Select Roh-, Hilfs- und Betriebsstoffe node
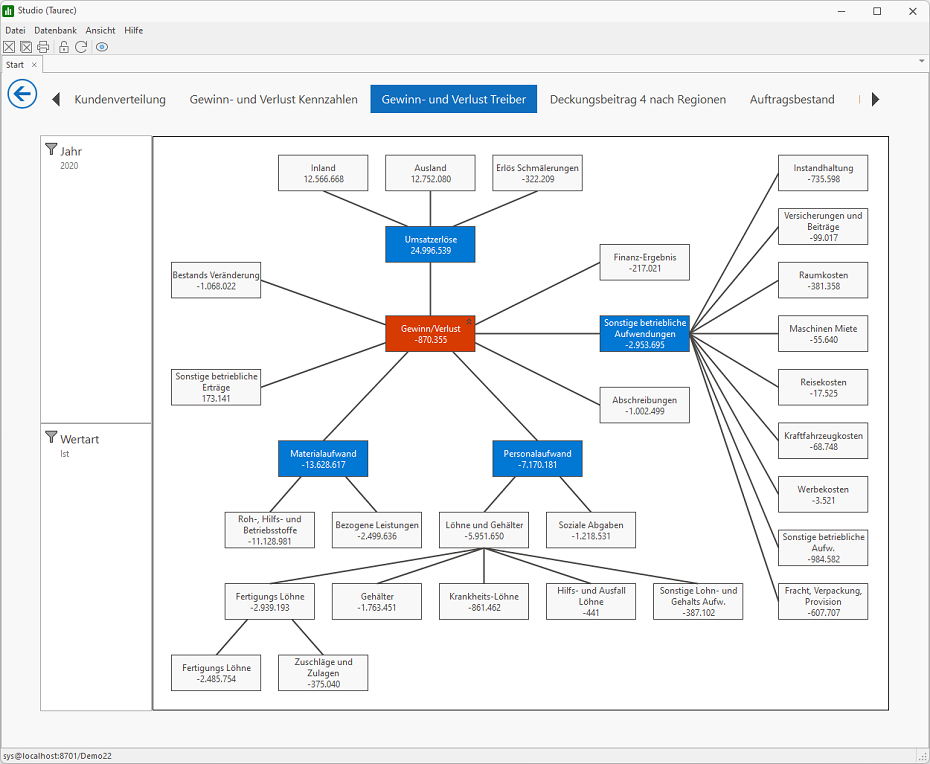 point(270,530)
